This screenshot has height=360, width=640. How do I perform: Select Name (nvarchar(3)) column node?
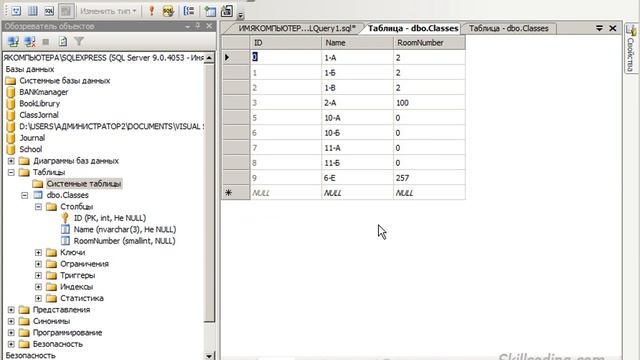tap(124, 229)
